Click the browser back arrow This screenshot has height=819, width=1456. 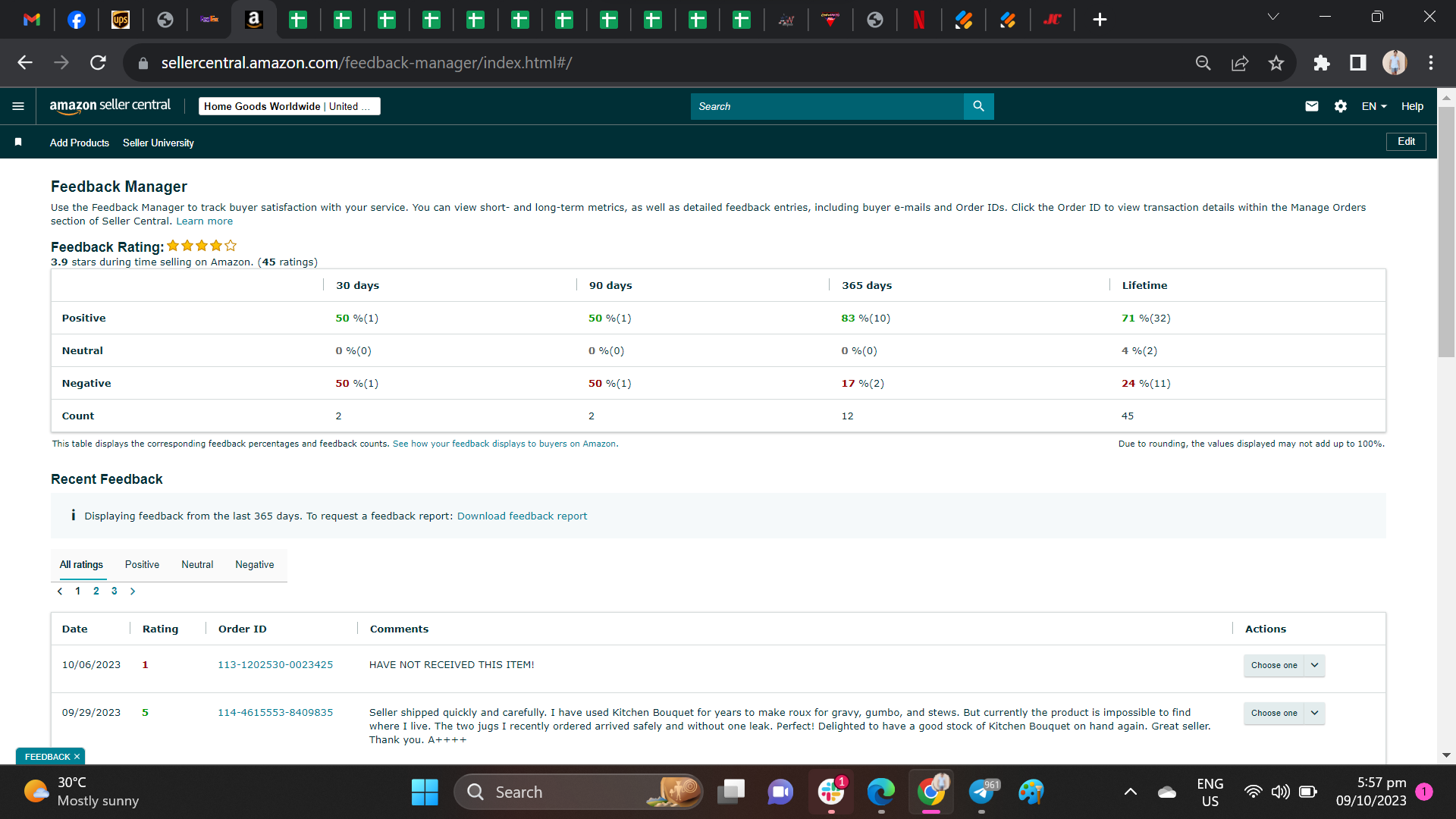(x=25, y=63)
